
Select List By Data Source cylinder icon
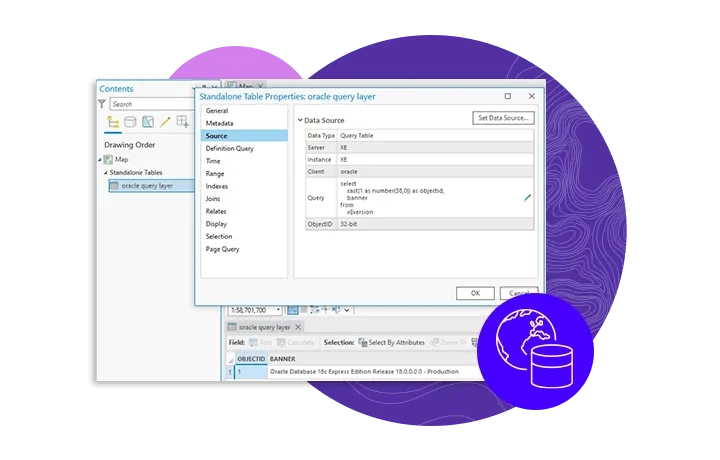(x=130, y=122)
